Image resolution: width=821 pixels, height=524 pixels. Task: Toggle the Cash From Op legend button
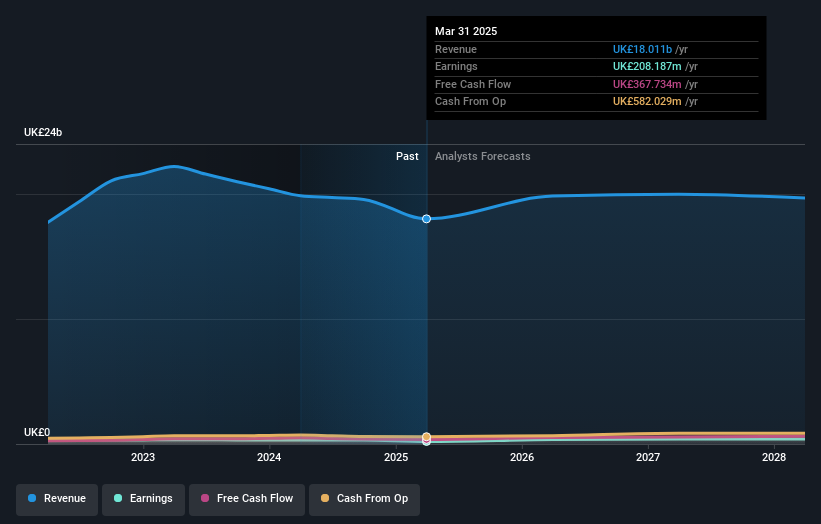click(364, 499)
